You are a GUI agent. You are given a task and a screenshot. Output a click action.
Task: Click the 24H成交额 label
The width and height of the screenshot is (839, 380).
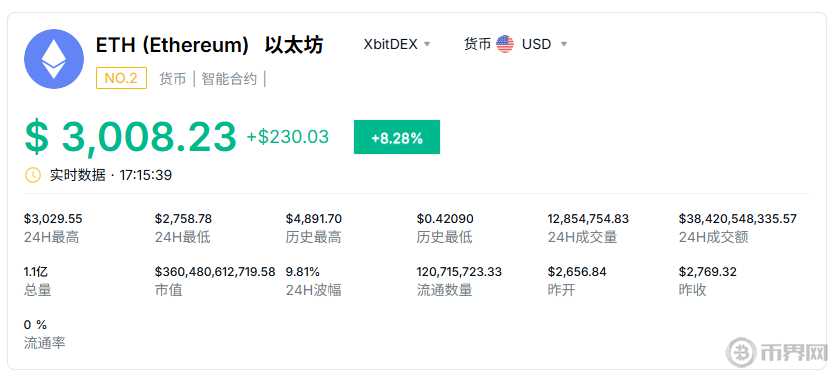coord(714,237)
